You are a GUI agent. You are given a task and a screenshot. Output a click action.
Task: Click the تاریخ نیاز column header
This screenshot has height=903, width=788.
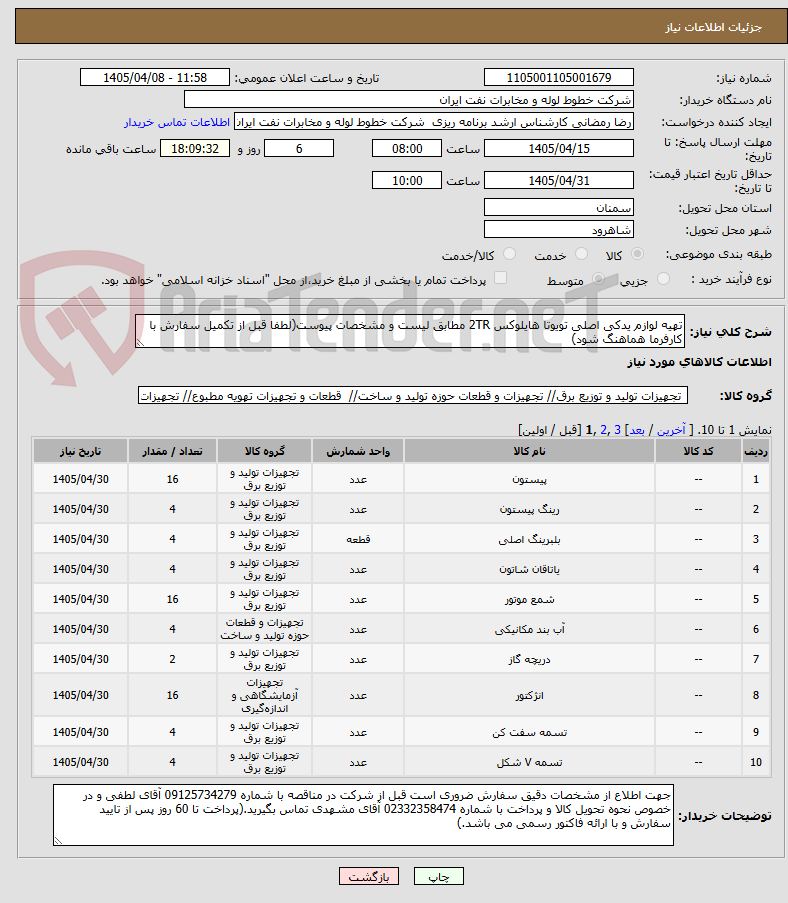[80, 451]
